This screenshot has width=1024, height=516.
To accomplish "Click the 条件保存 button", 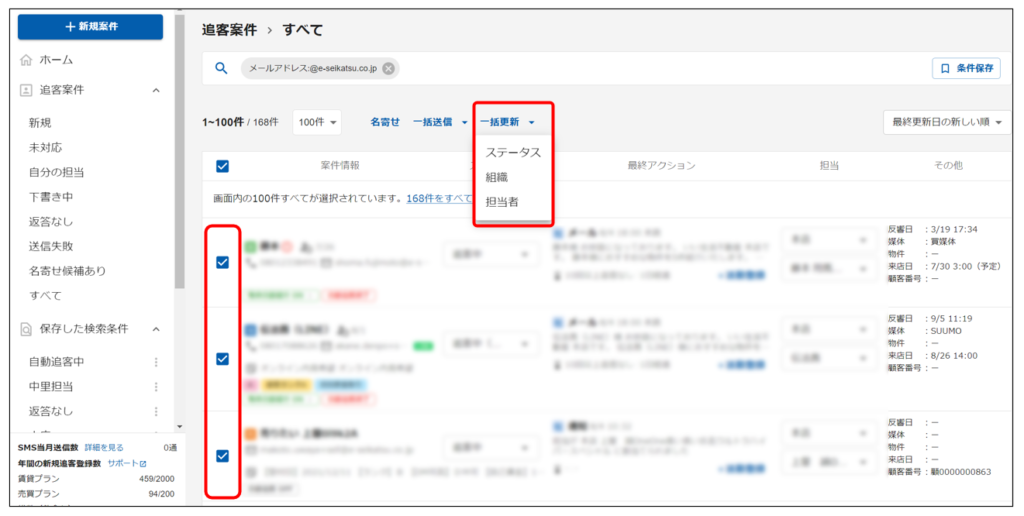I will click(966, 68).
